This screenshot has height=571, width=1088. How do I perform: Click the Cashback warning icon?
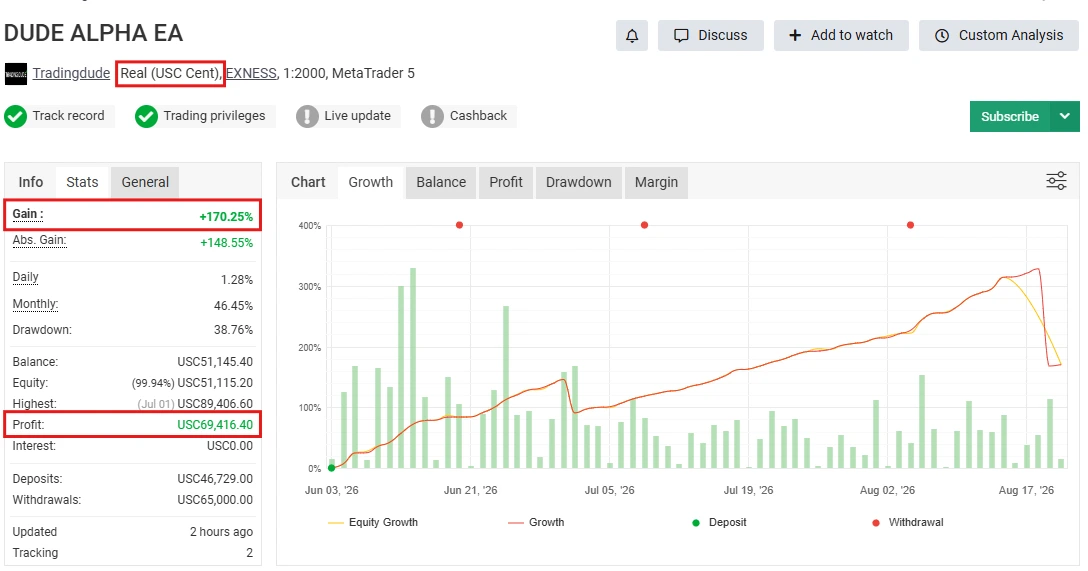432,117
